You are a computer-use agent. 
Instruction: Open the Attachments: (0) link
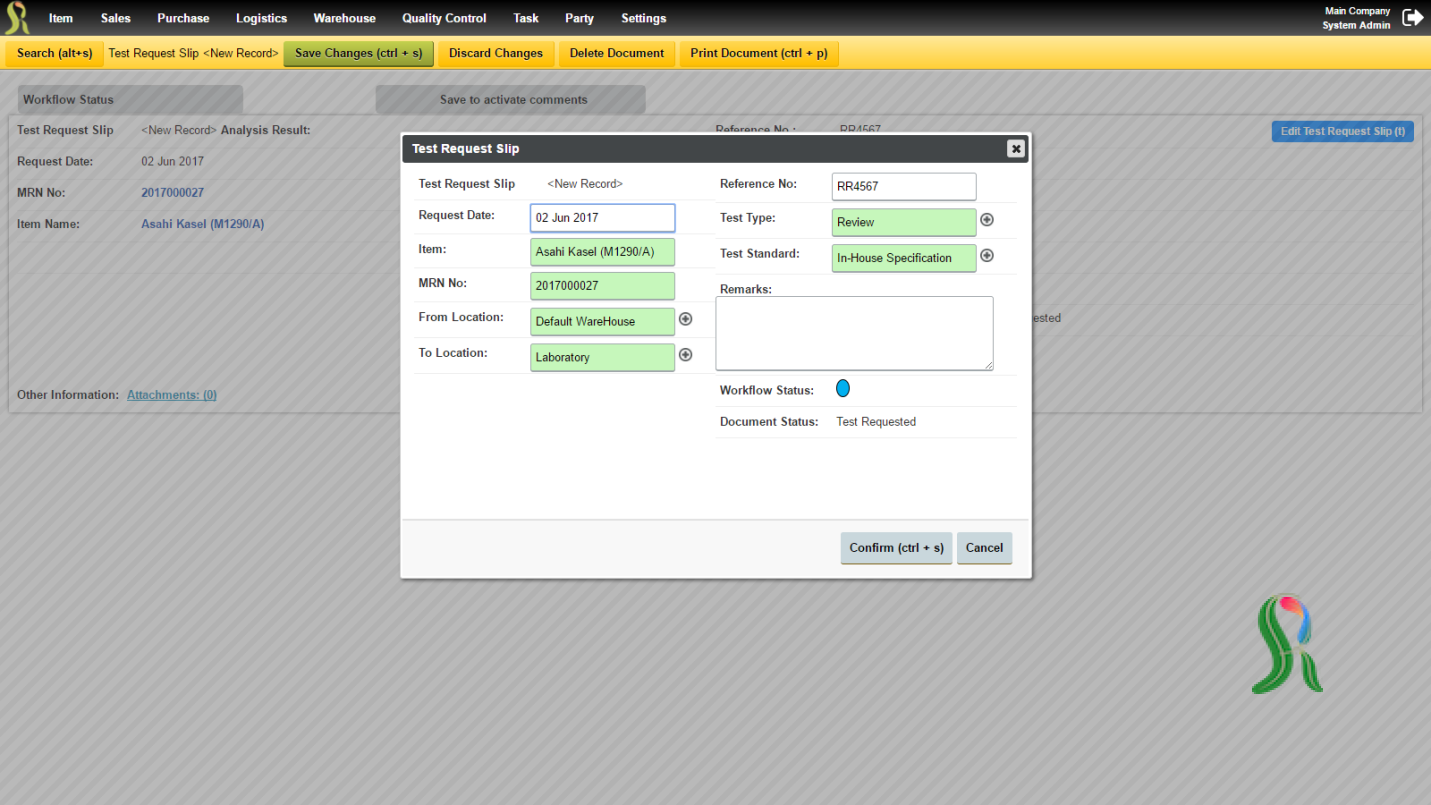point(172,395)
